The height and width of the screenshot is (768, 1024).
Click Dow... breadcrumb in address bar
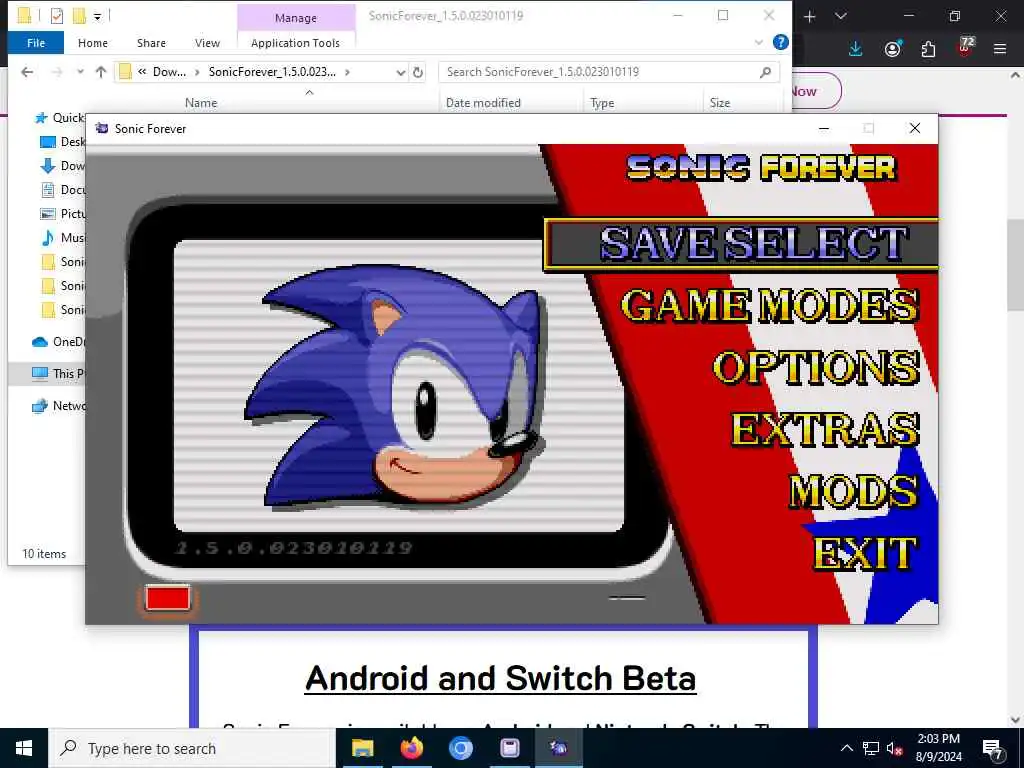(168, 72)
